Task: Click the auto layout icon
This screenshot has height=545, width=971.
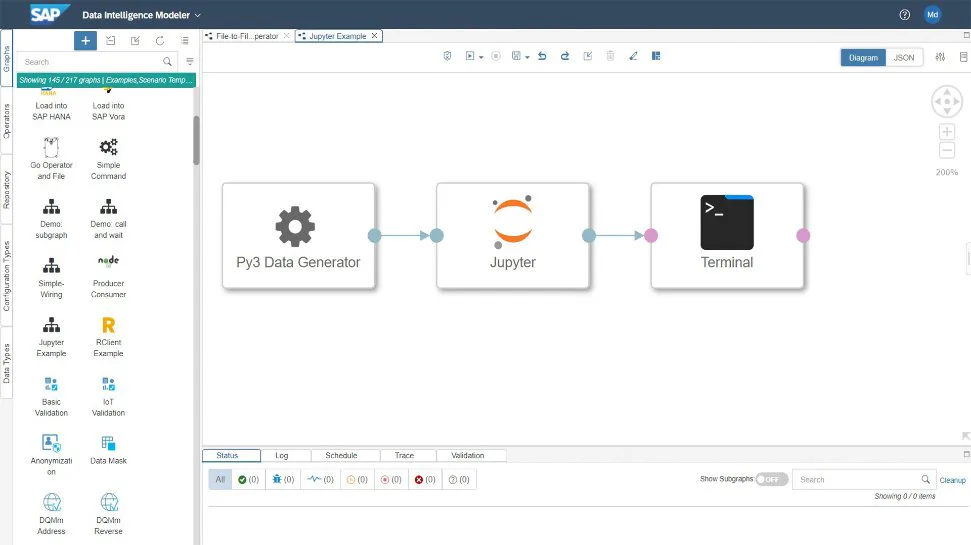Action: (656, 56)
